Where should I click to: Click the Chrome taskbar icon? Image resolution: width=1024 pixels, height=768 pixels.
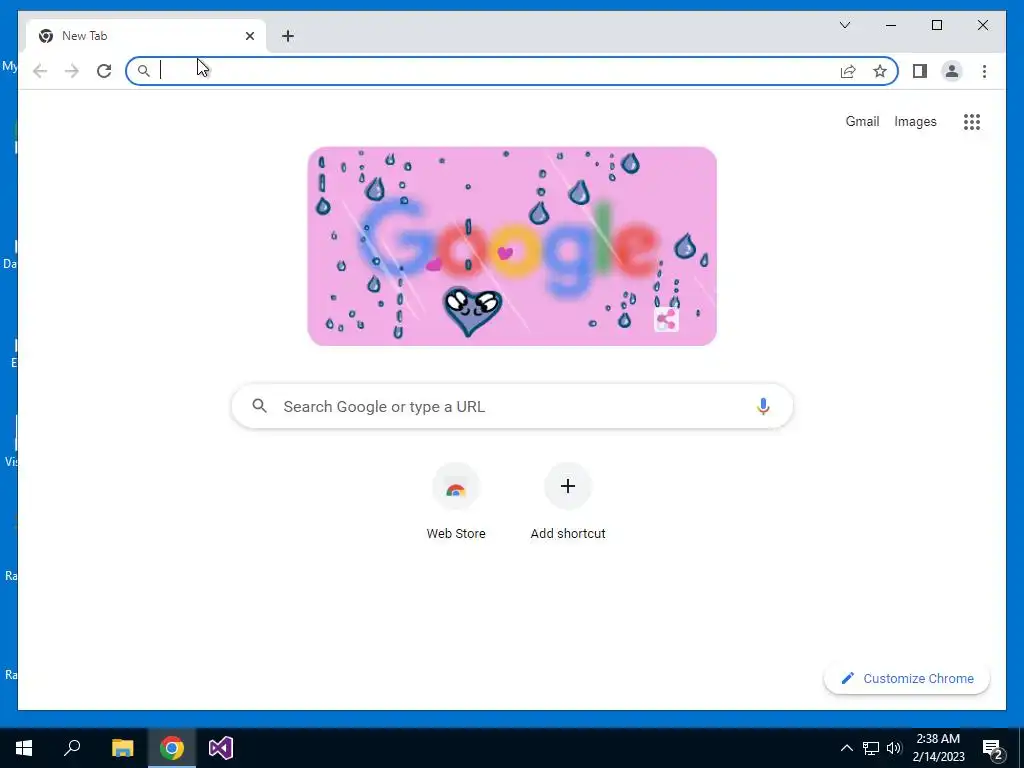point(172,748)
